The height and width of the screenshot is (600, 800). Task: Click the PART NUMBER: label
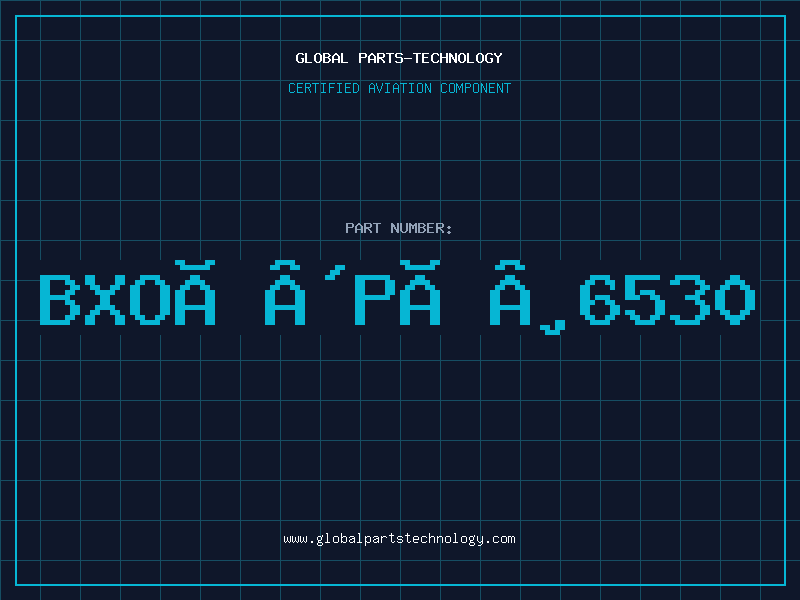(x=399, y=228)
